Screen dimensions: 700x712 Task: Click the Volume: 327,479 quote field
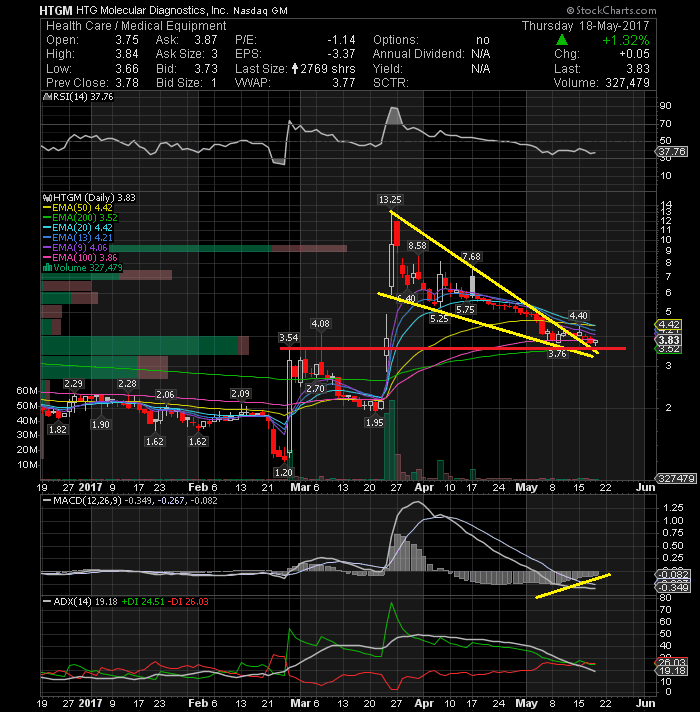tap(601, 83)
